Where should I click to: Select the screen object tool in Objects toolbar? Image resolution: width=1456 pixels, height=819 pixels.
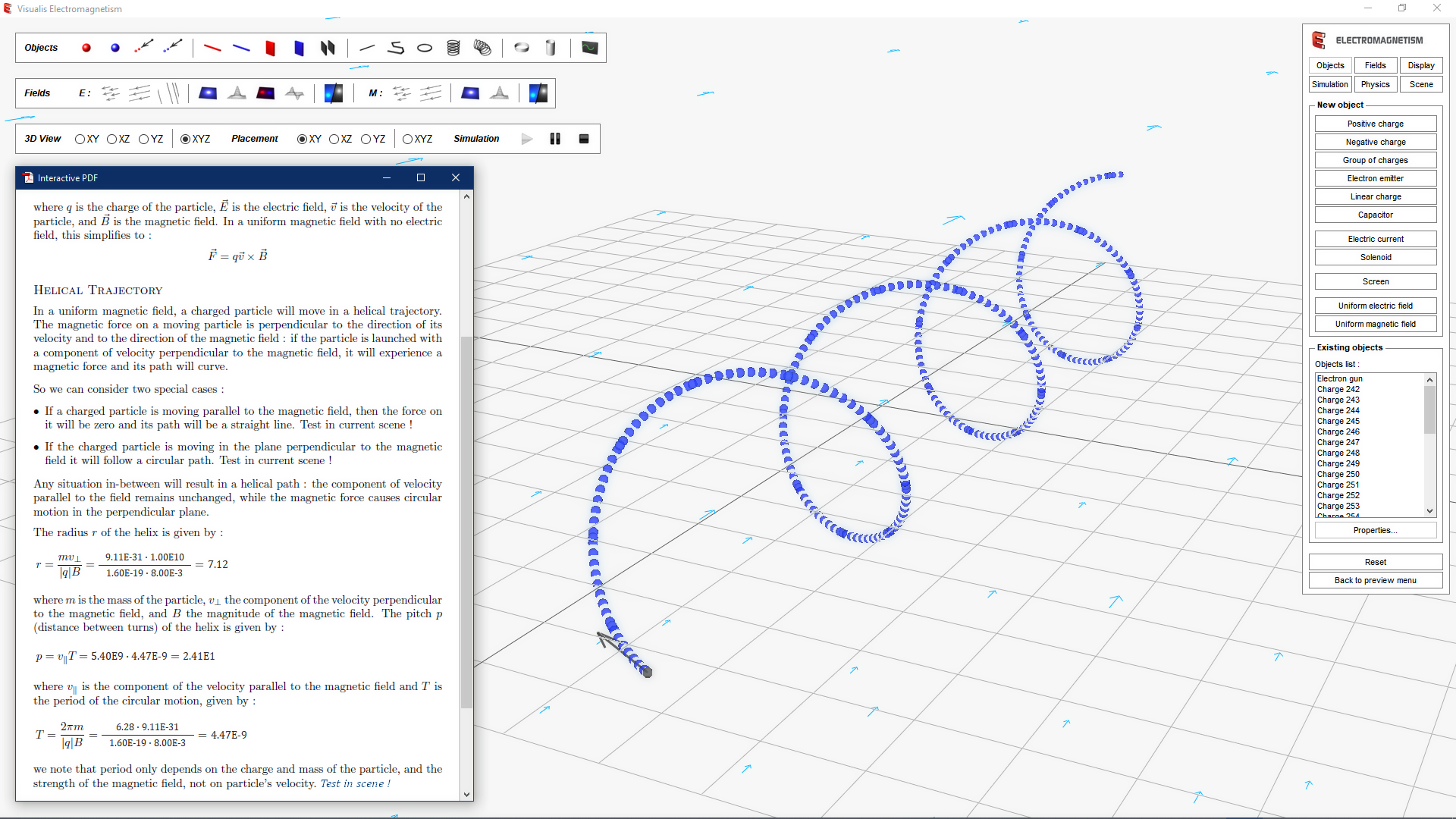pos(589,48)
